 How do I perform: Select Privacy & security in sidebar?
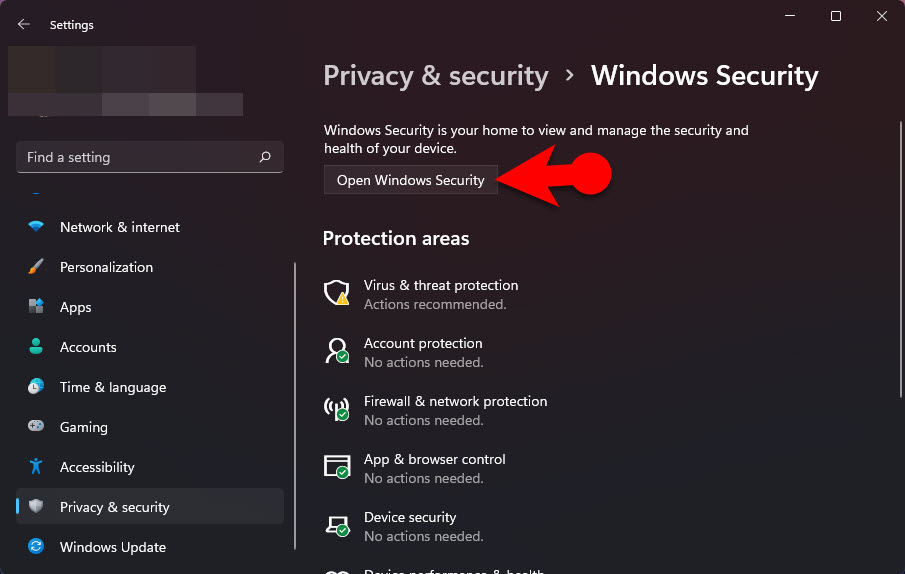coord(150,507)
